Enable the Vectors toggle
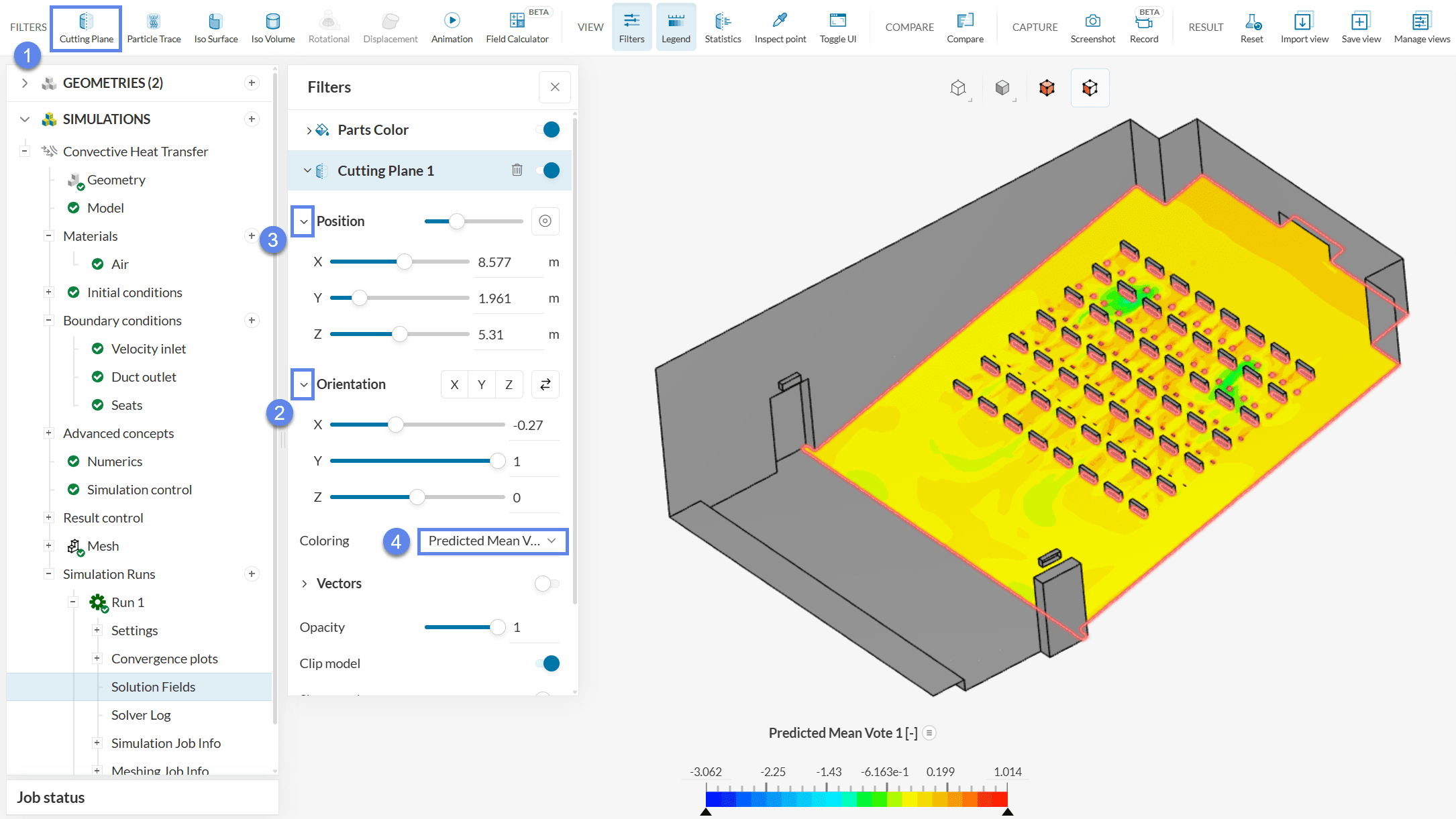 (546, 584)
